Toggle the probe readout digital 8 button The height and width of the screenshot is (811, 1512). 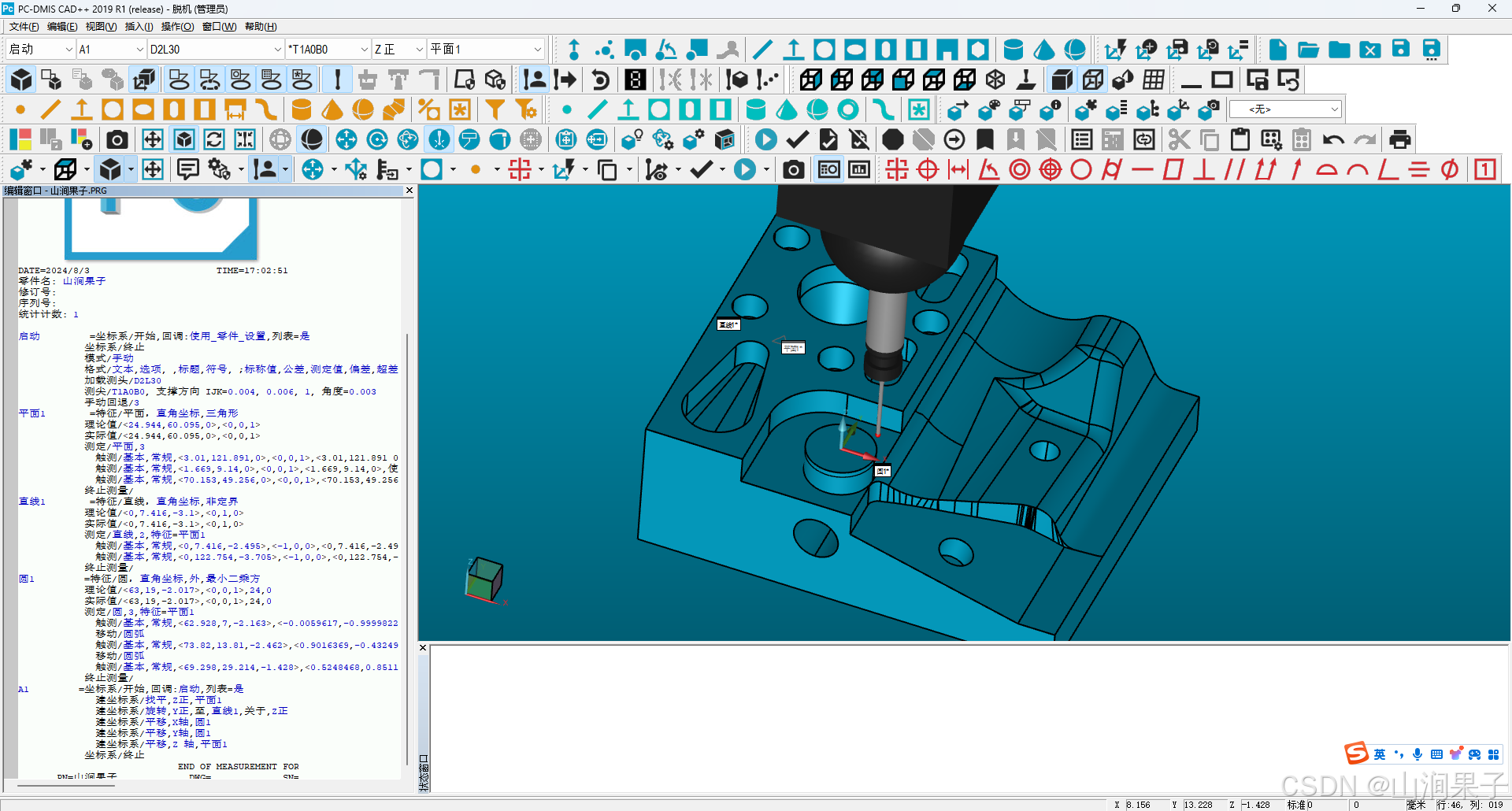coord(636,80)
